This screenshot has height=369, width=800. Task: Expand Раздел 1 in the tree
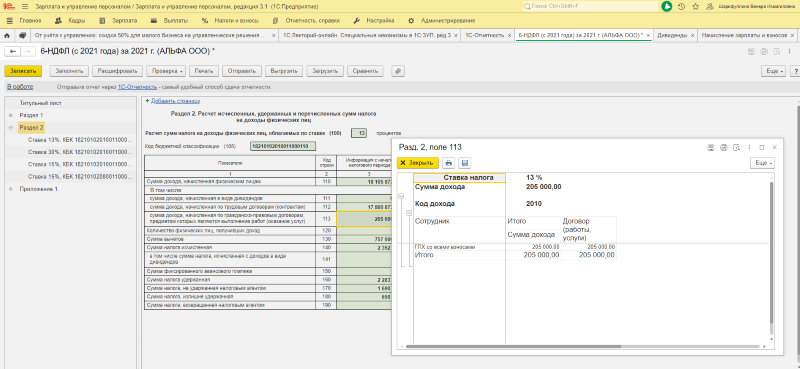pos(11,115)
